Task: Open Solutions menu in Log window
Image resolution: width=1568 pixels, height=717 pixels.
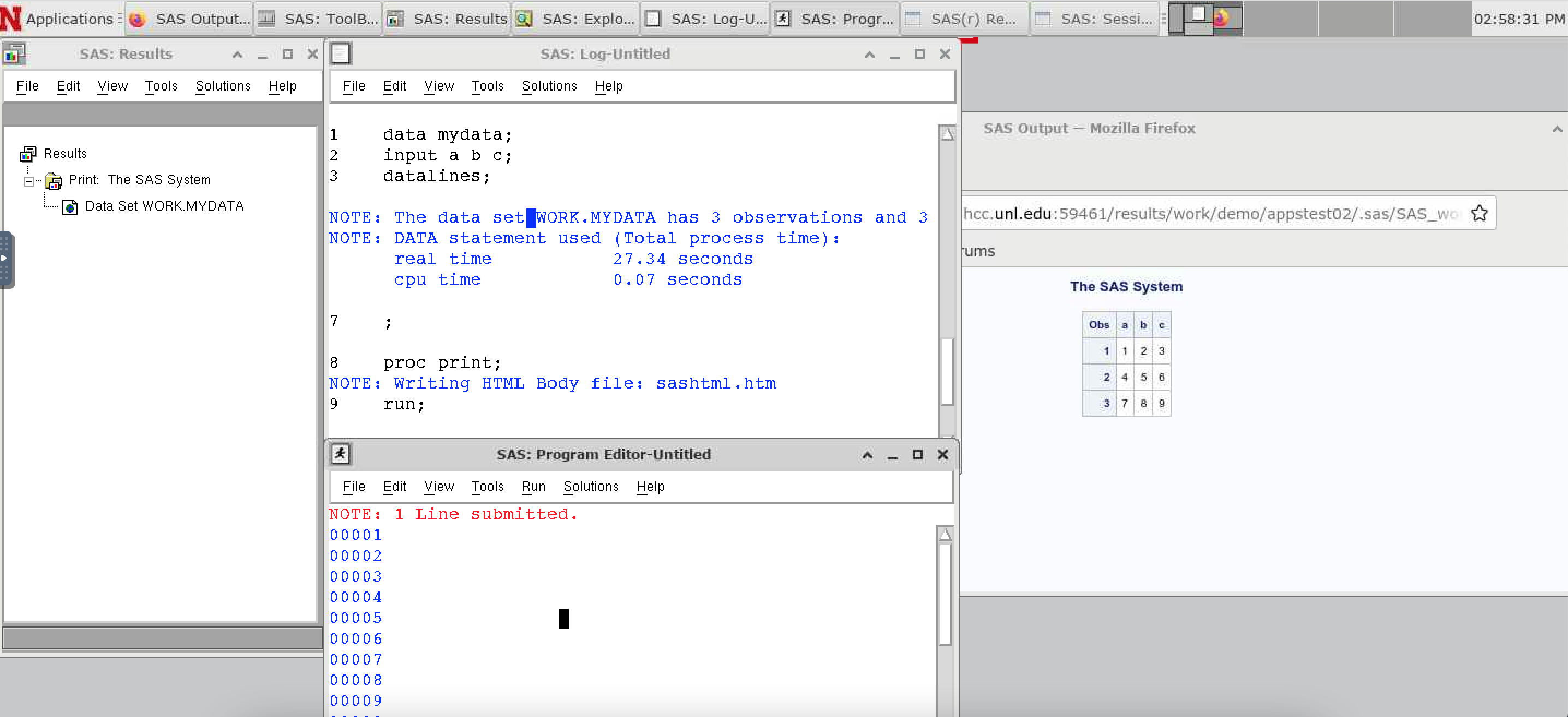Action: coord(549,86)
